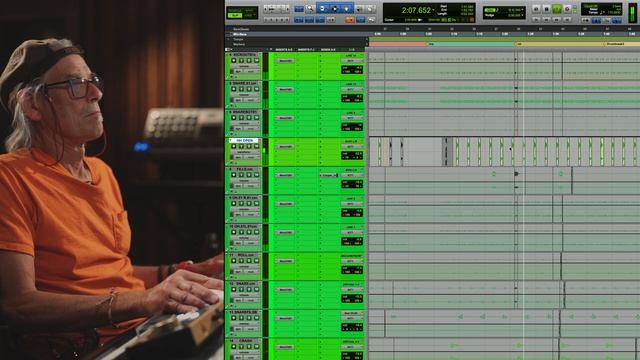Open the insert plug-in on FILLS track
The width and height of the screenshot is (640, 360).
click(285, 175)
